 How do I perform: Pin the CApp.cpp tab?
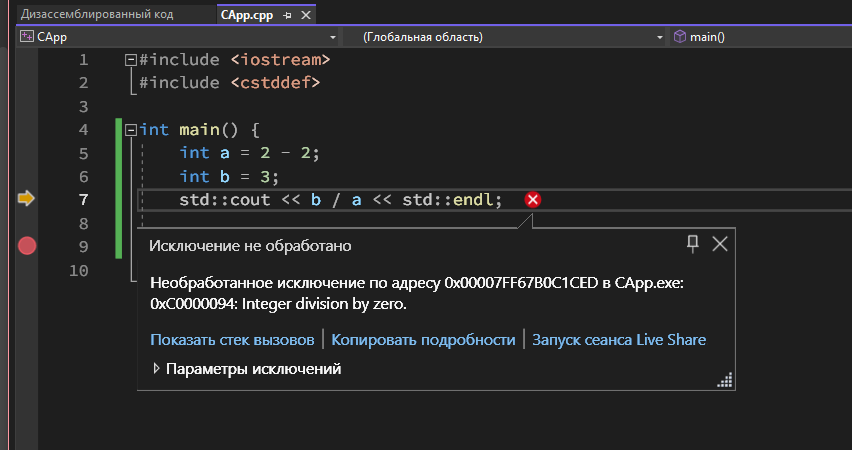(x=287, y=16)
